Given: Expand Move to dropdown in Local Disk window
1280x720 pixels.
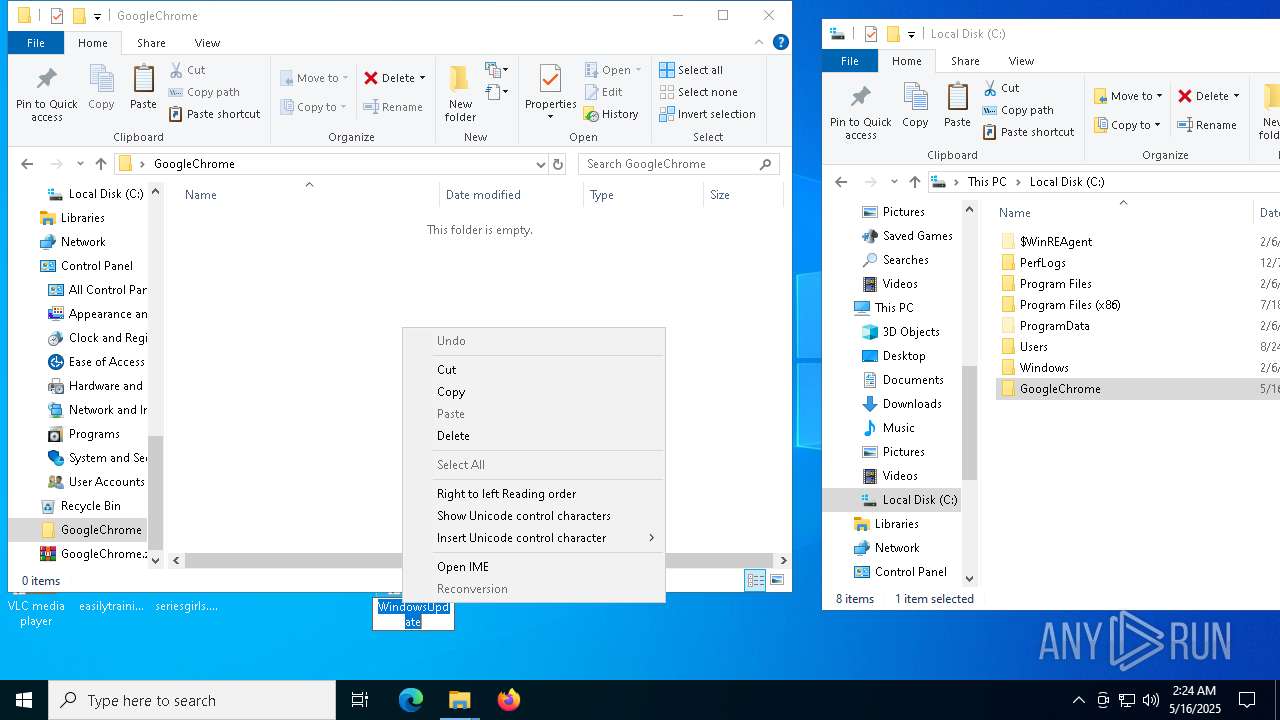Looking at the screenshot, I should tap(1159, 96).
